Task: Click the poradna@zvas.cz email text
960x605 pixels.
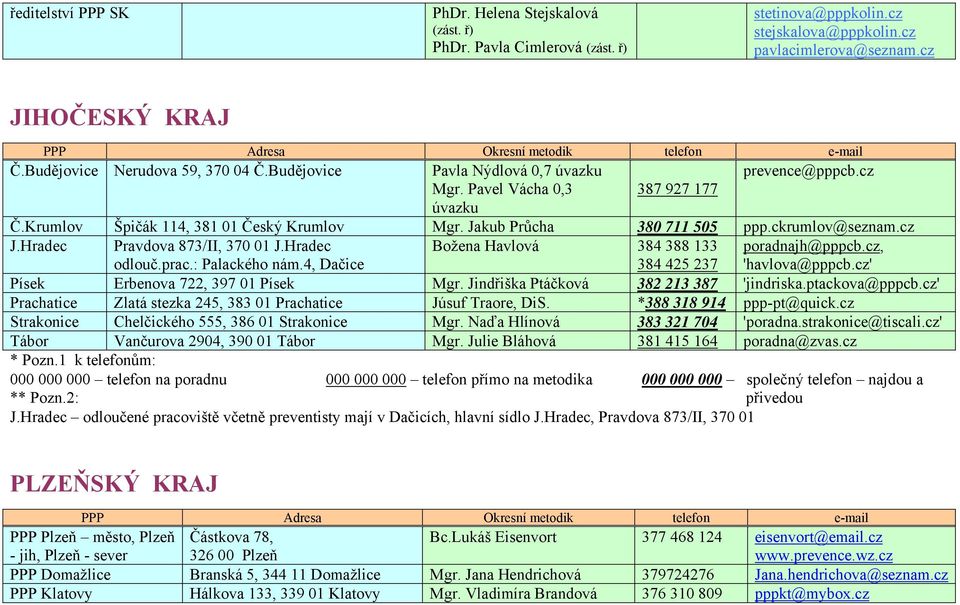Action: pos(800,340)
